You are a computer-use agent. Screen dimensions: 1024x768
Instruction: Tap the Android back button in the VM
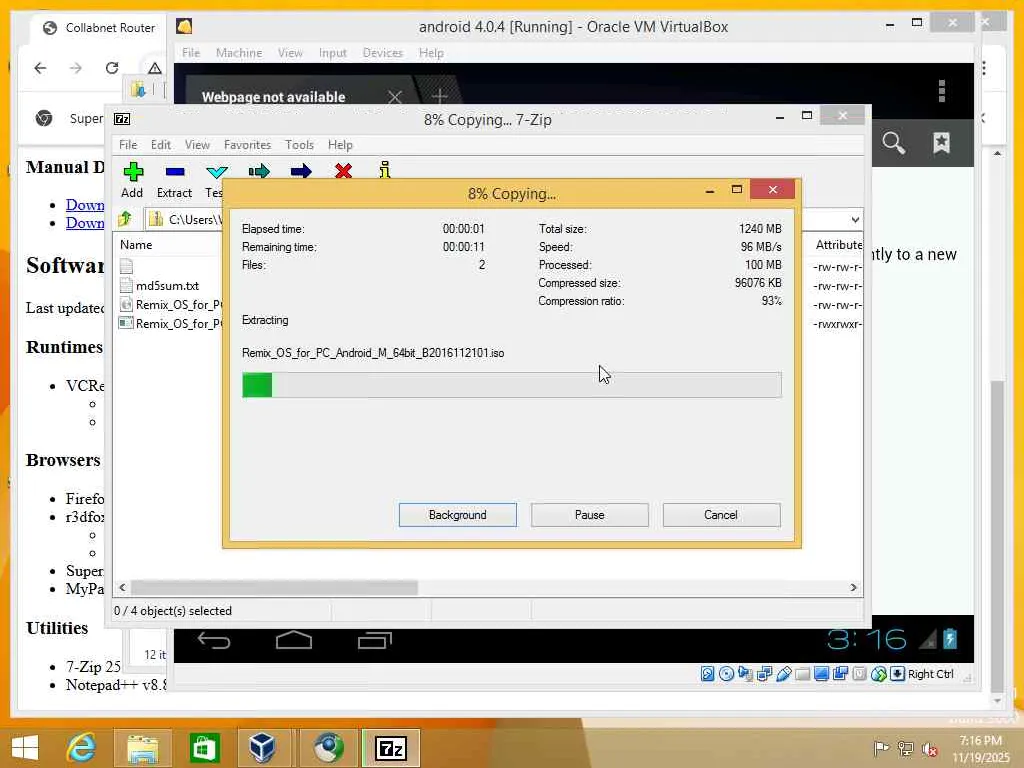tap(214, 641)
